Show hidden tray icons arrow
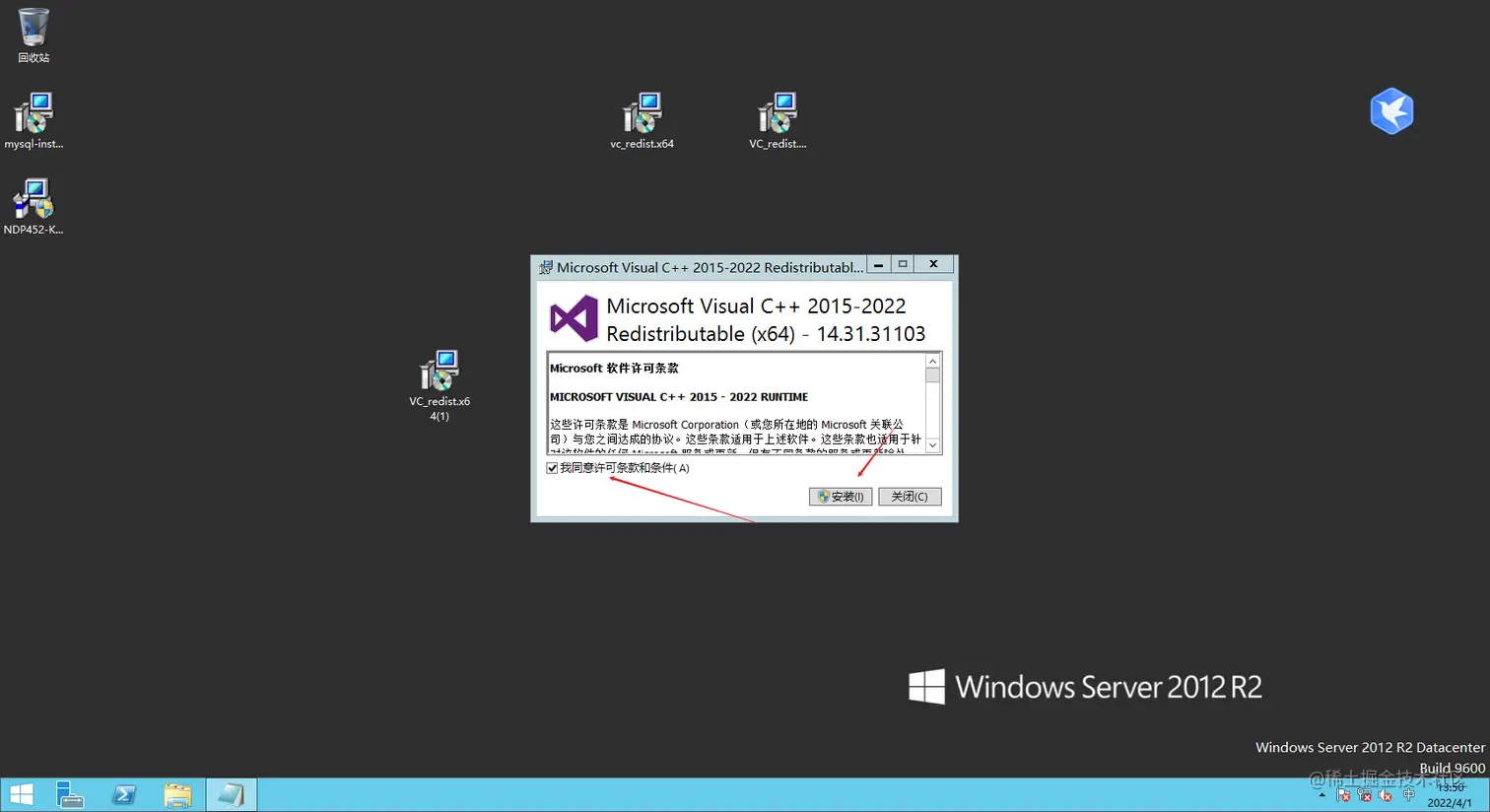1490x812 pixels. coord(1321,795)
